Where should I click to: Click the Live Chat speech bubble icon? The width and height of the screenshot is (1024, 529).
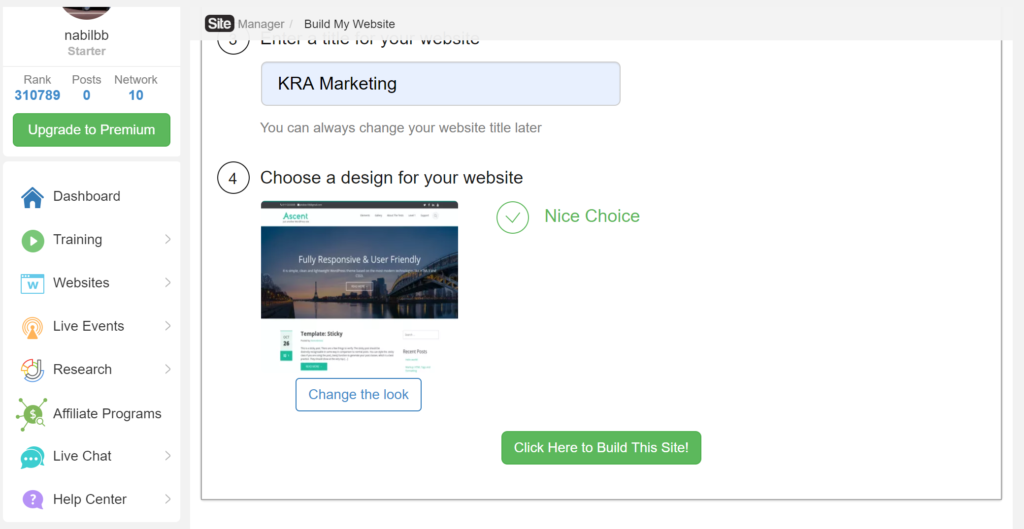[x=32, y=457]
